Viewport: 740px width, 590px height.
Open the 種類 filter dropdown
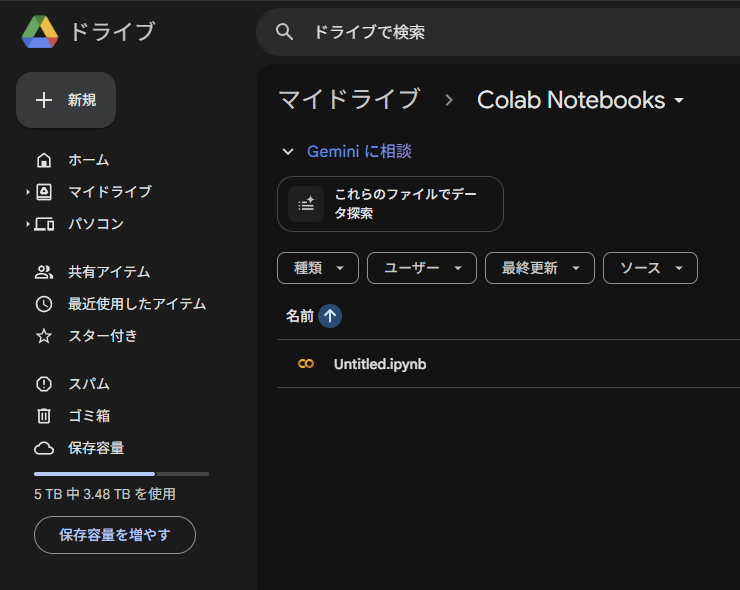click(x=317, y=268)
